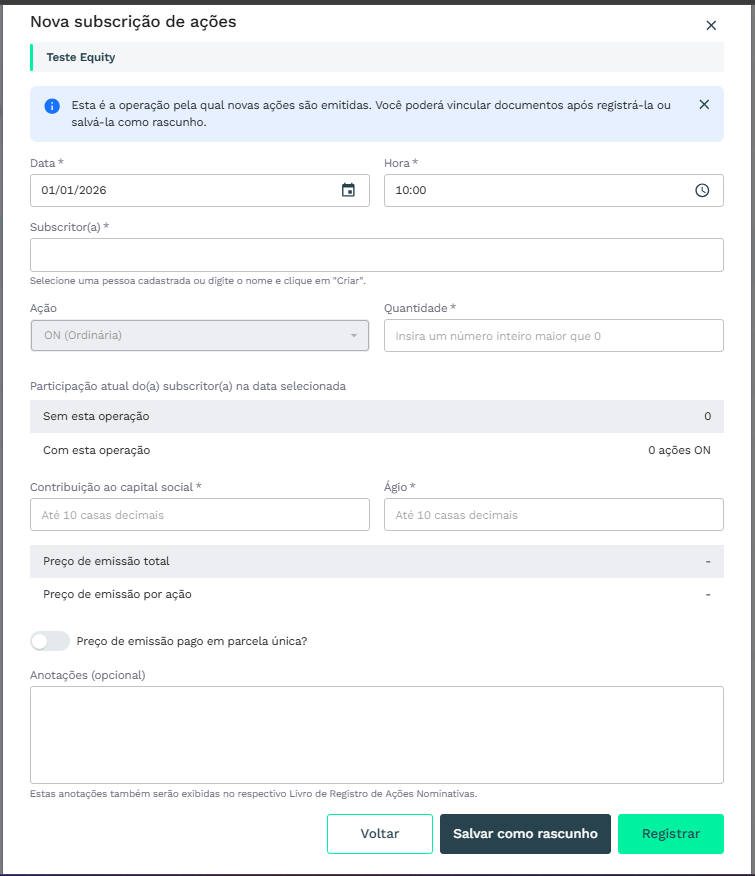
Task: Click the Sem esta operação row
Action: tap(376, 416)
